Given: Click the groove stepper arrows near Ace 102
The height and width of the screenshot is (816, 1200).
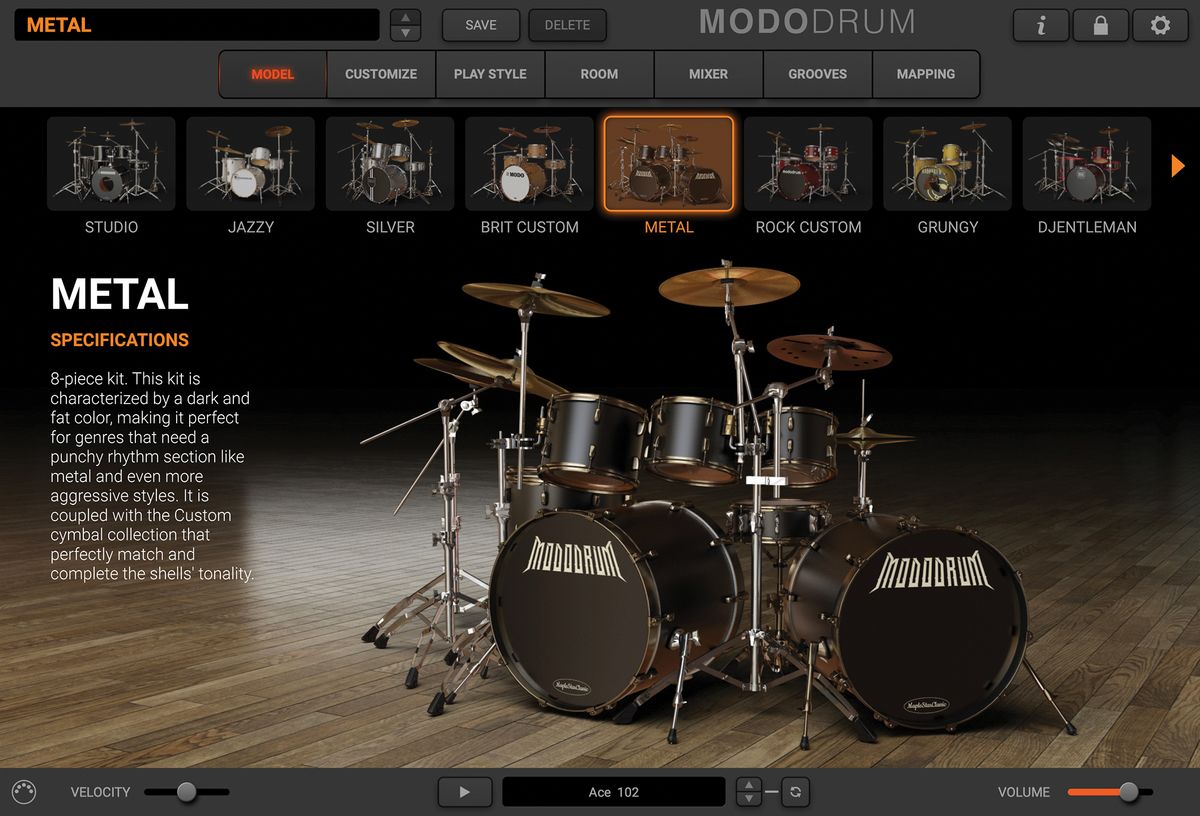Looking at the screenshot, I should (x=748, y=791).
